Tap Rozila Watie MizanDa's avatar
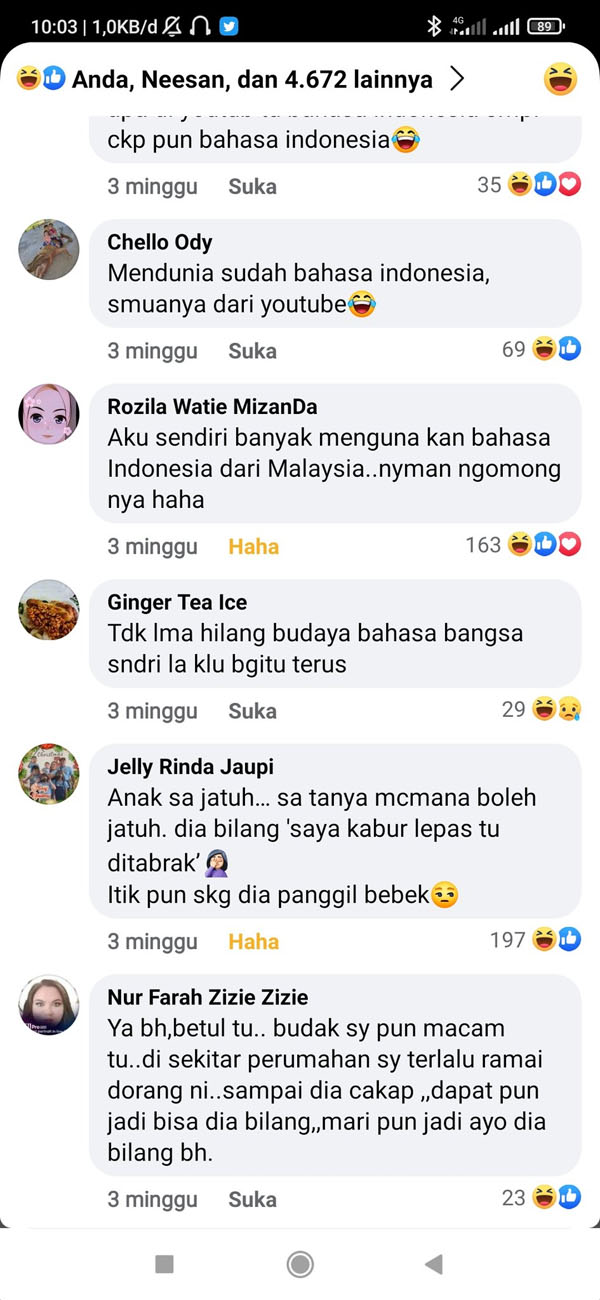Screen dimensions: 600x1300 click(x=49, y=414)
